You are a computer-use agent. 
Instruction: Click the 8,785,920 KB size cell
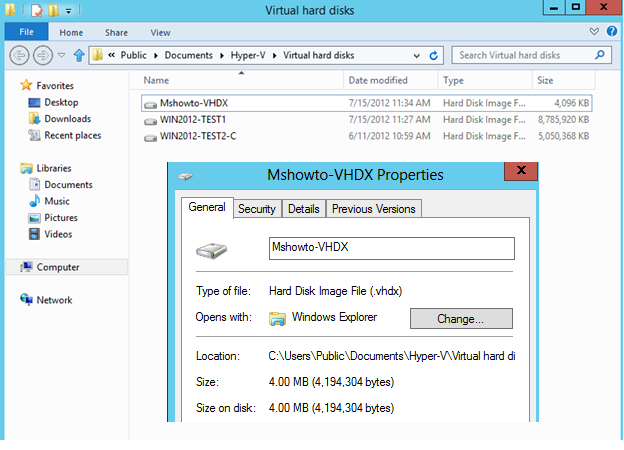[563, 120]
